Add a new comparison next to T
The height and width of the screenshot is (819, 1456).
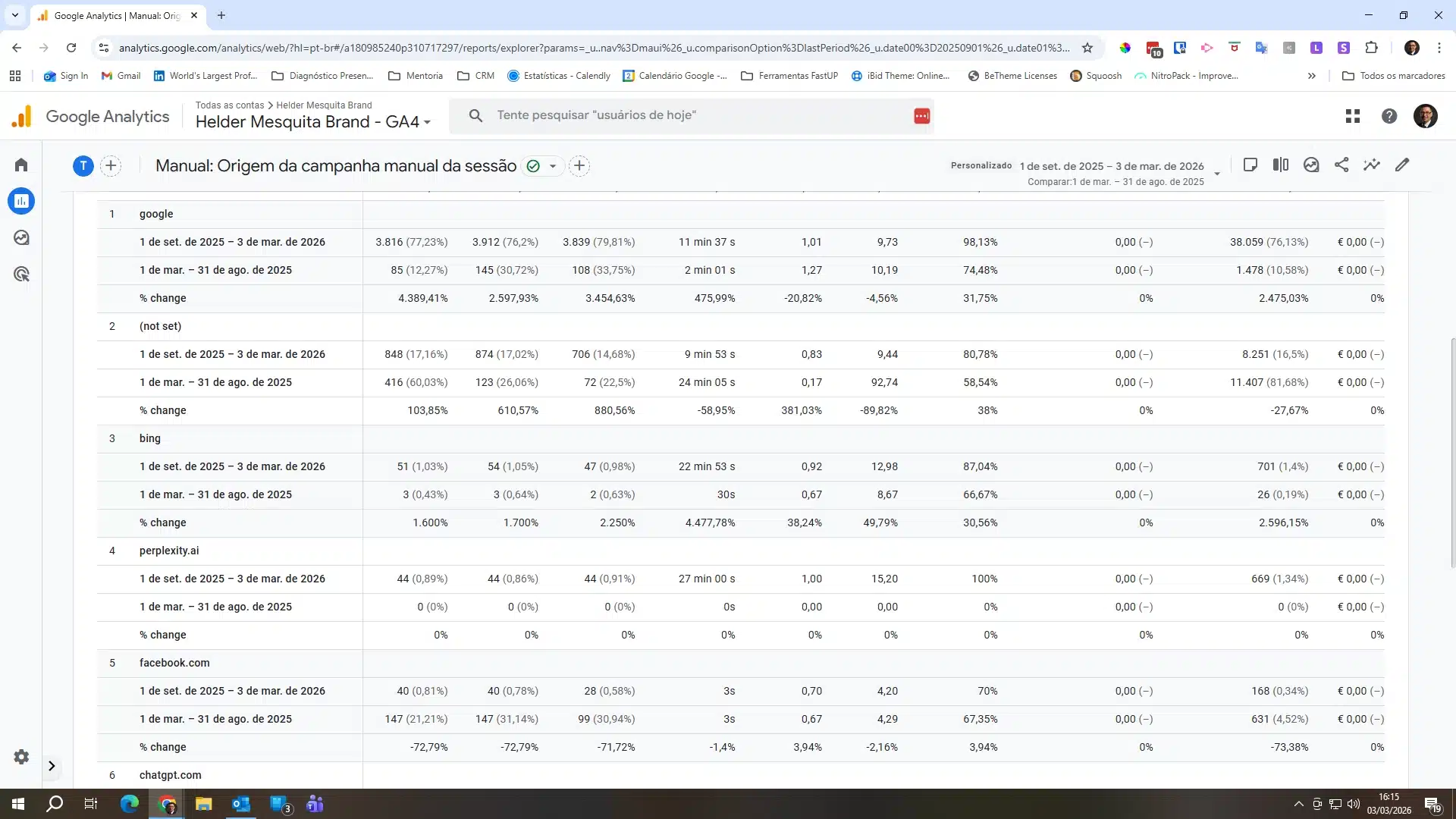111,166
